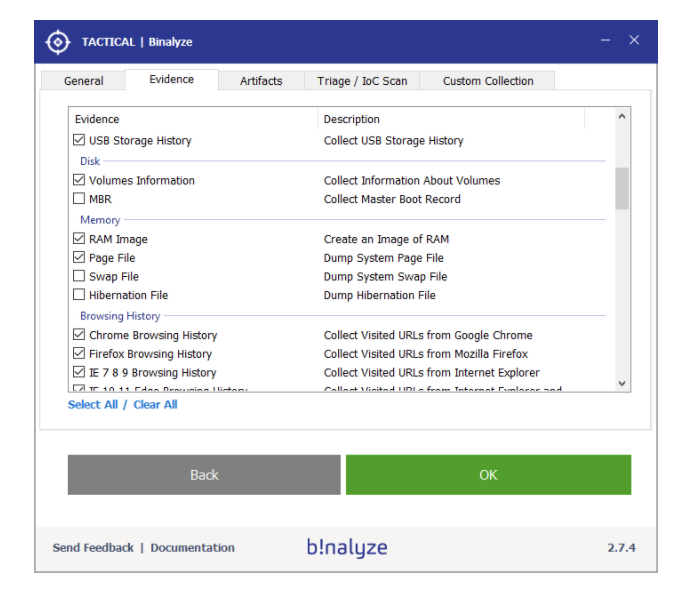Toggle the RAM Image checkbox
The image size is (698, 605).
tap(79, 239)
